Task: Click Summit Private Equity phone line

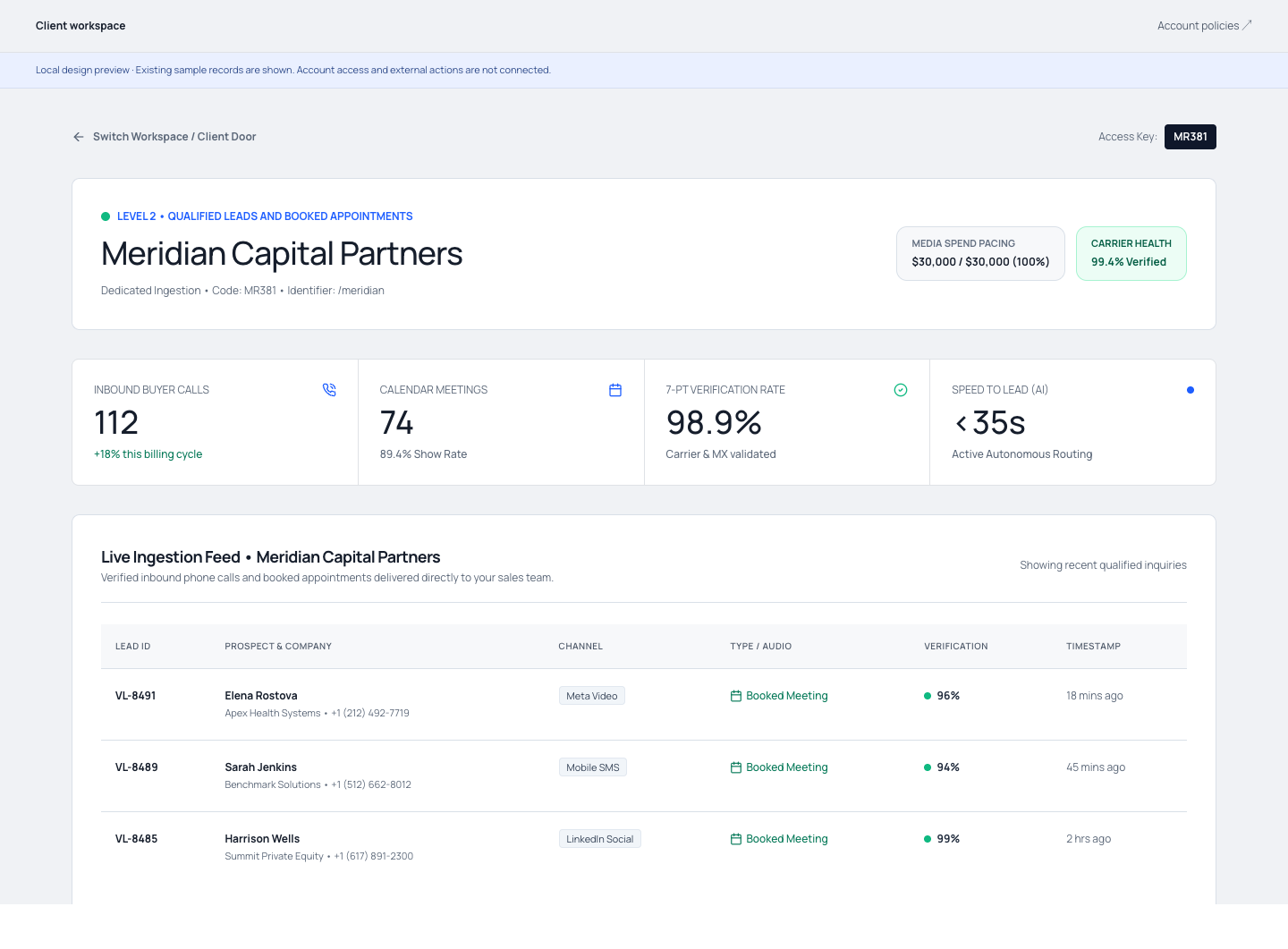Action: coord(319,857)
